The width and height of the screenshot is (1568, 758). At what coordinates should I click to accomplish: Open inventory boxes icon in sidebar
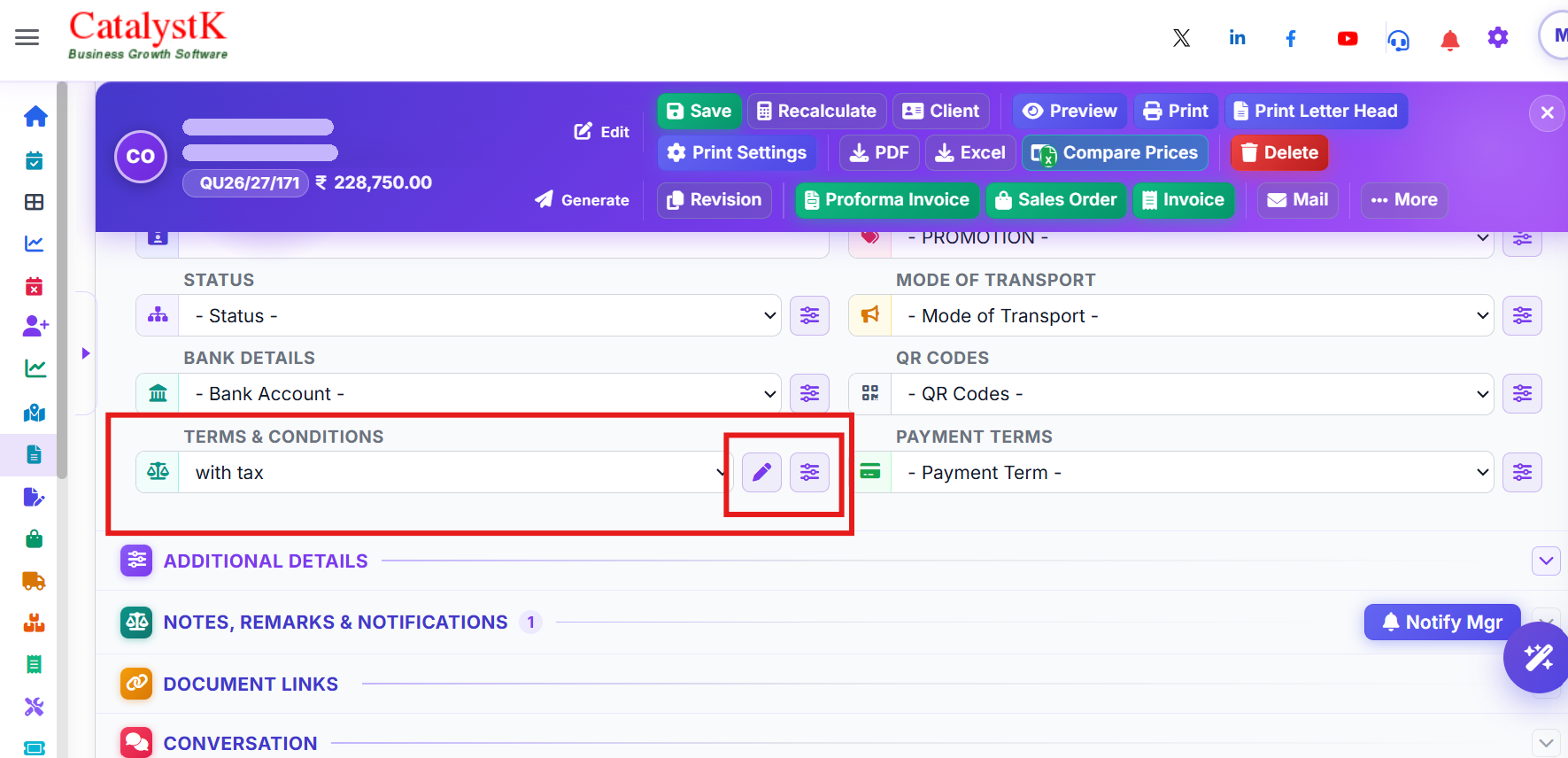click(x=35, y=623)
